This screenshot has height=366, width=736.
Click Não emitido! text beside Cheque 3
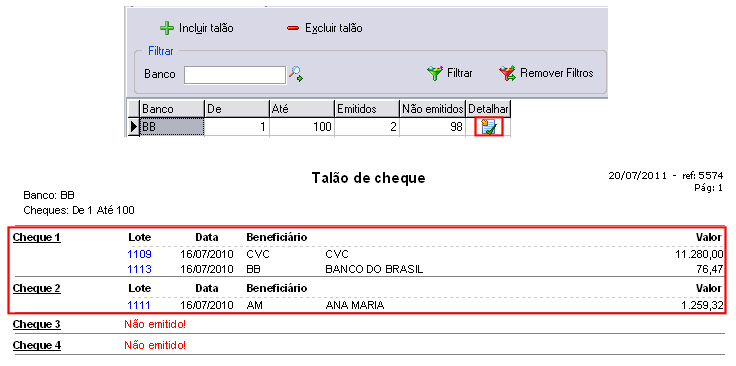[155, 324]
